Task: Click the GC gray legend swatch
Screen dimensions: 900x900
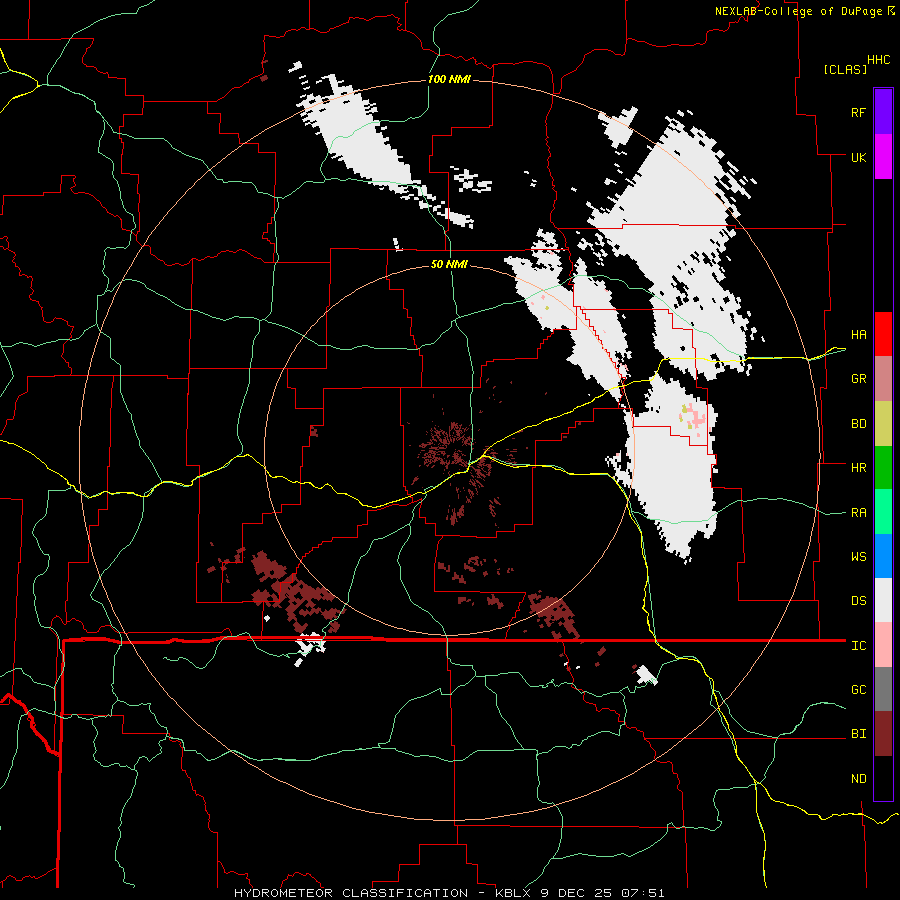Action: [883, 689]
